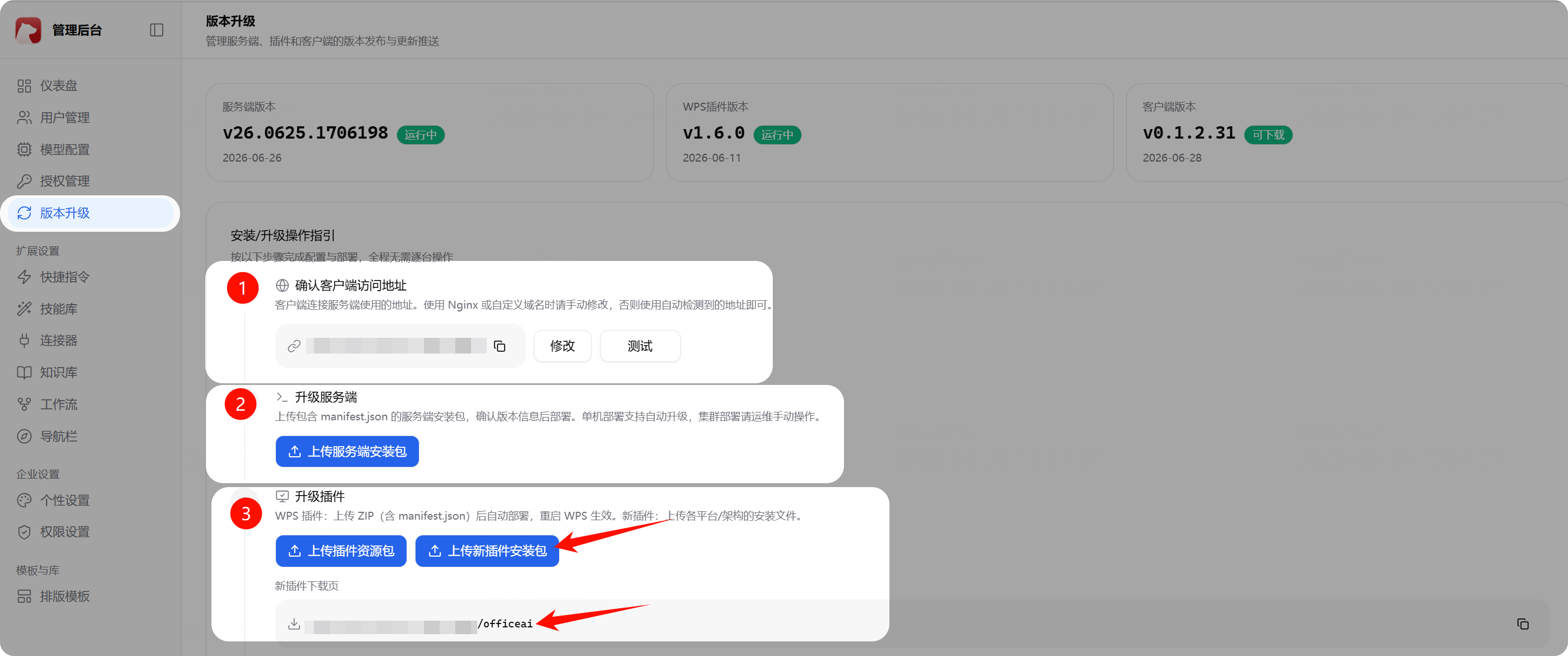The height and width of the screenshot is (656, 1568).
Task: Click the 可下载 badge
Action: tap(1268, 135)
